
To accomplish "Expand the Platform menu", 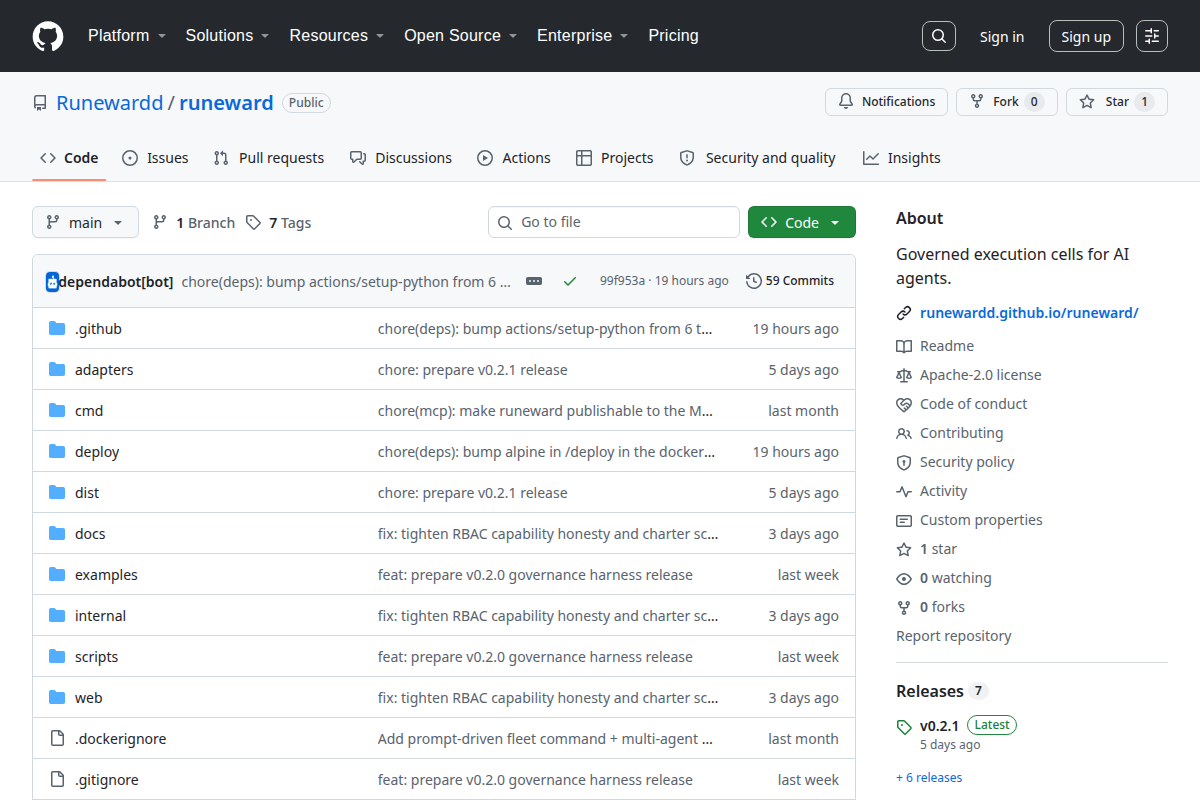I will pyautogui.click(x=125, y=36).
